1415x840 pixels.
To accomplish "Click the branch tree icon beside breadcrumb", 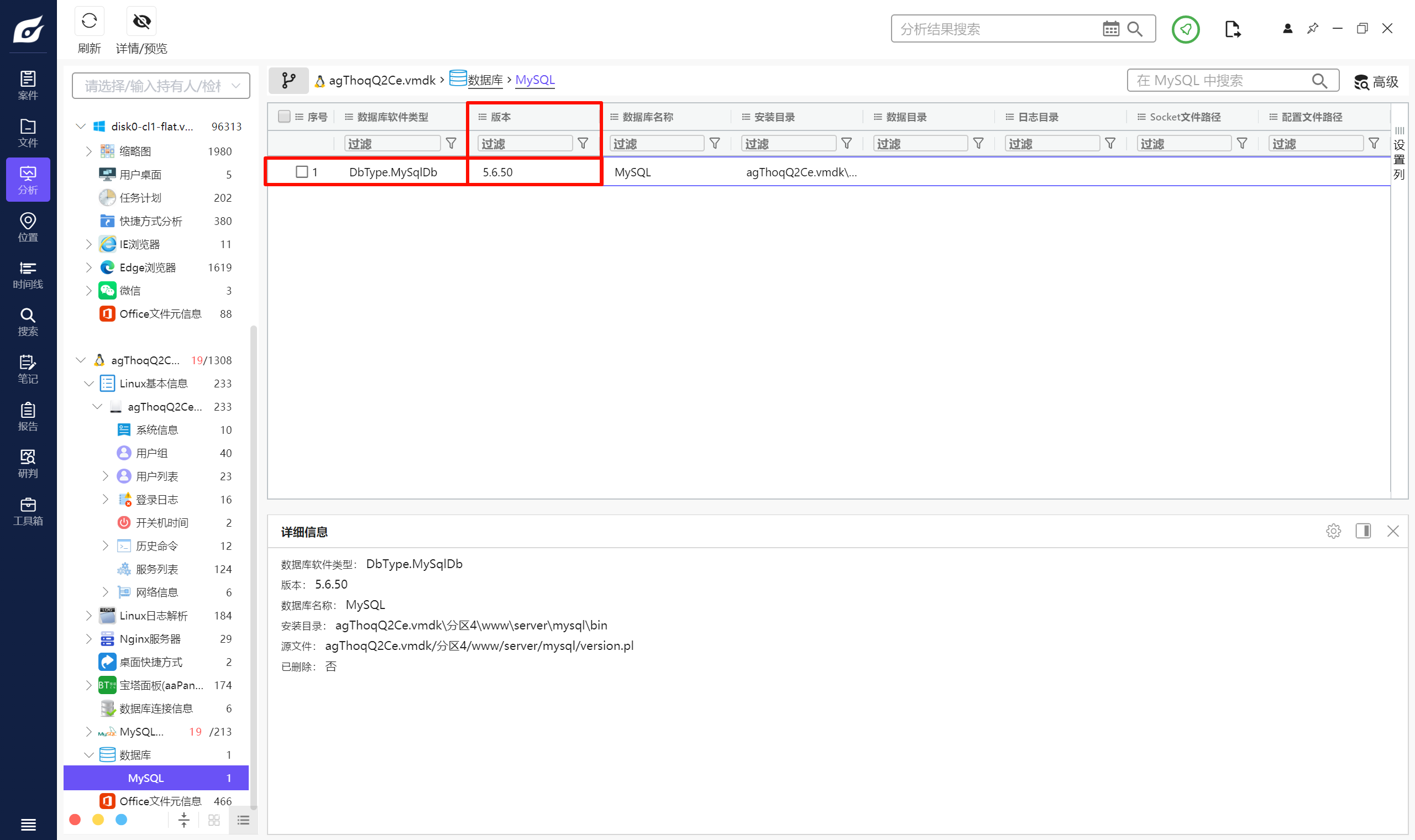I will pyautogui.click(x=289, y=80).
